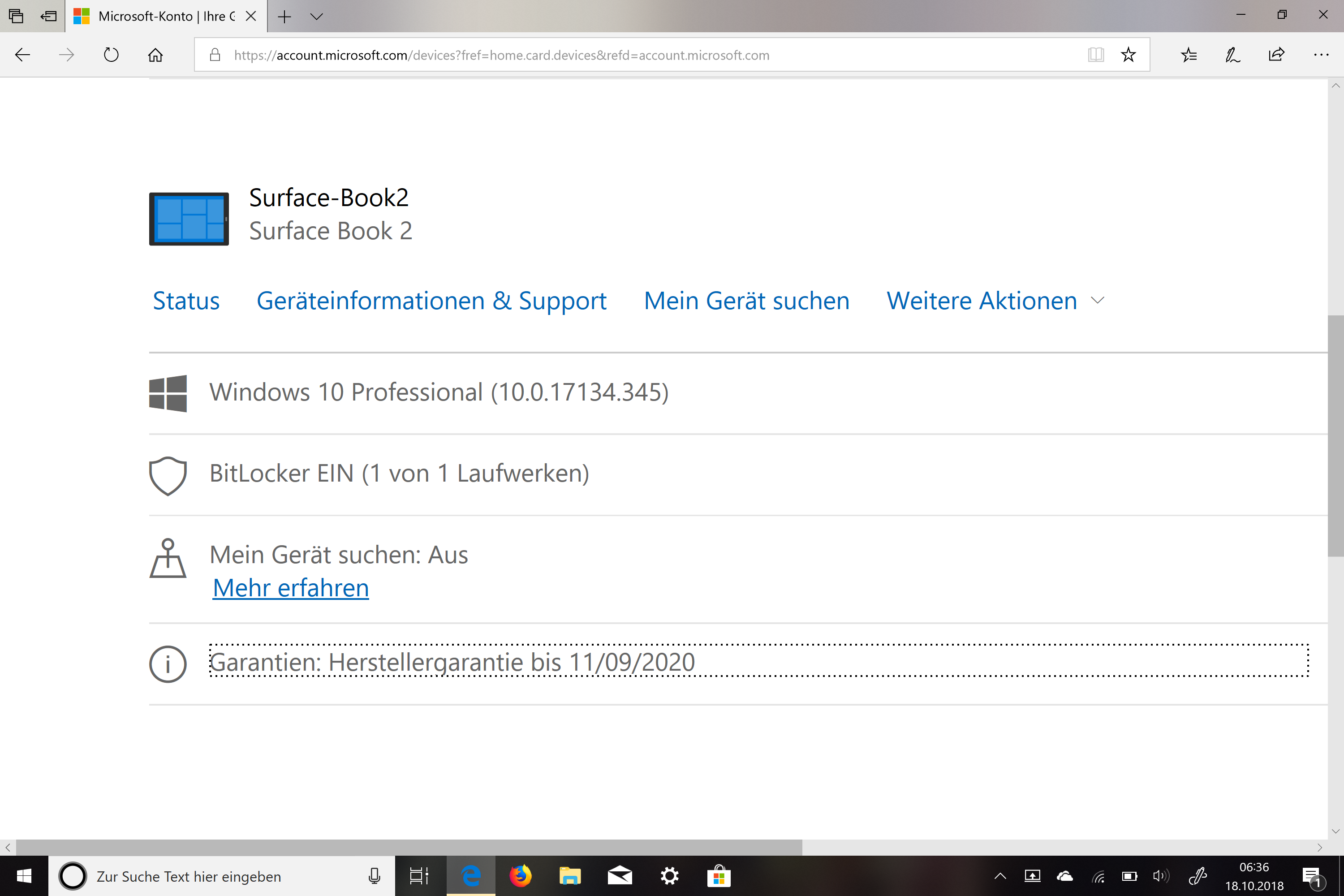Click the tray icon left of OneDrive
This screenshot has width=1344, height=896.
click(1032, 876)
